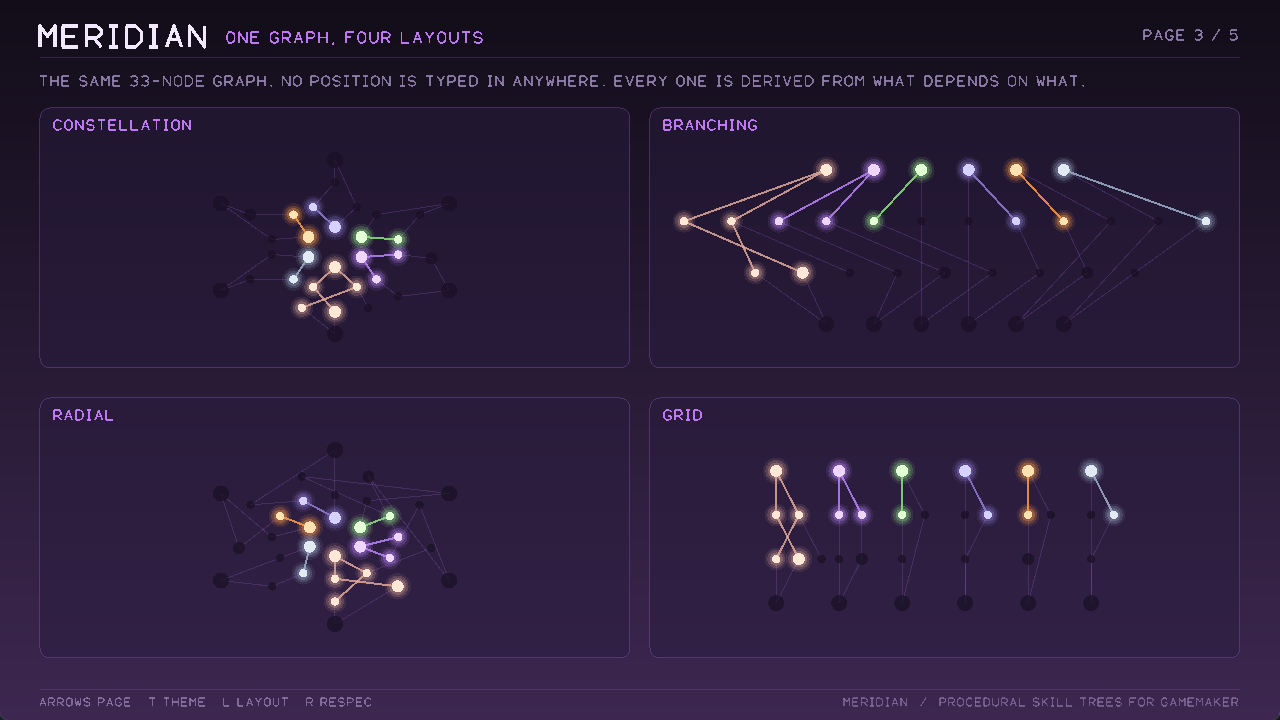
Task: Select the Radial layout panel label
Action: (83, 415)
